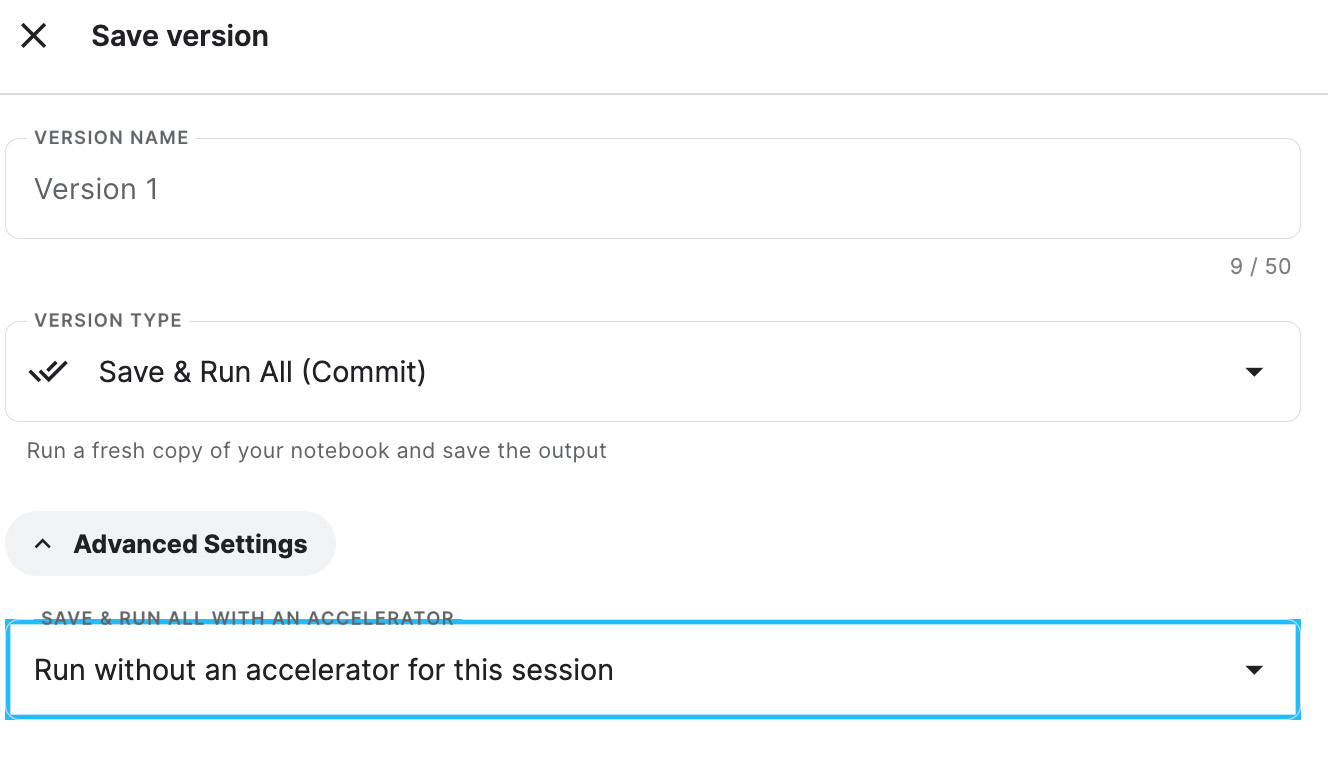Click the chevron-up icon beside Advanced Settings
Viewport: 1328px width, 764px height.
[42, 544]
